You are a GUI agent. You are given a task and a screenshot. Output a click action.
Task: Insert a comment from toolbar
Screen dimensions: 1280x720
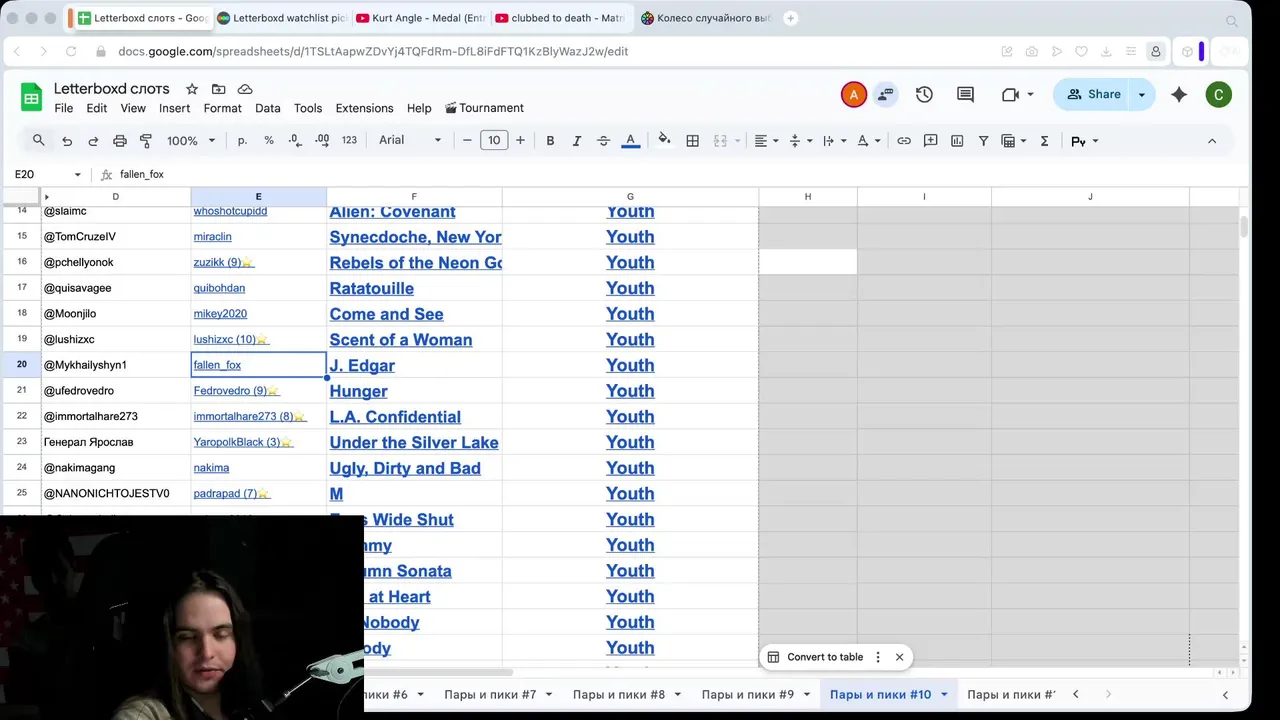[x=931, y=141]
